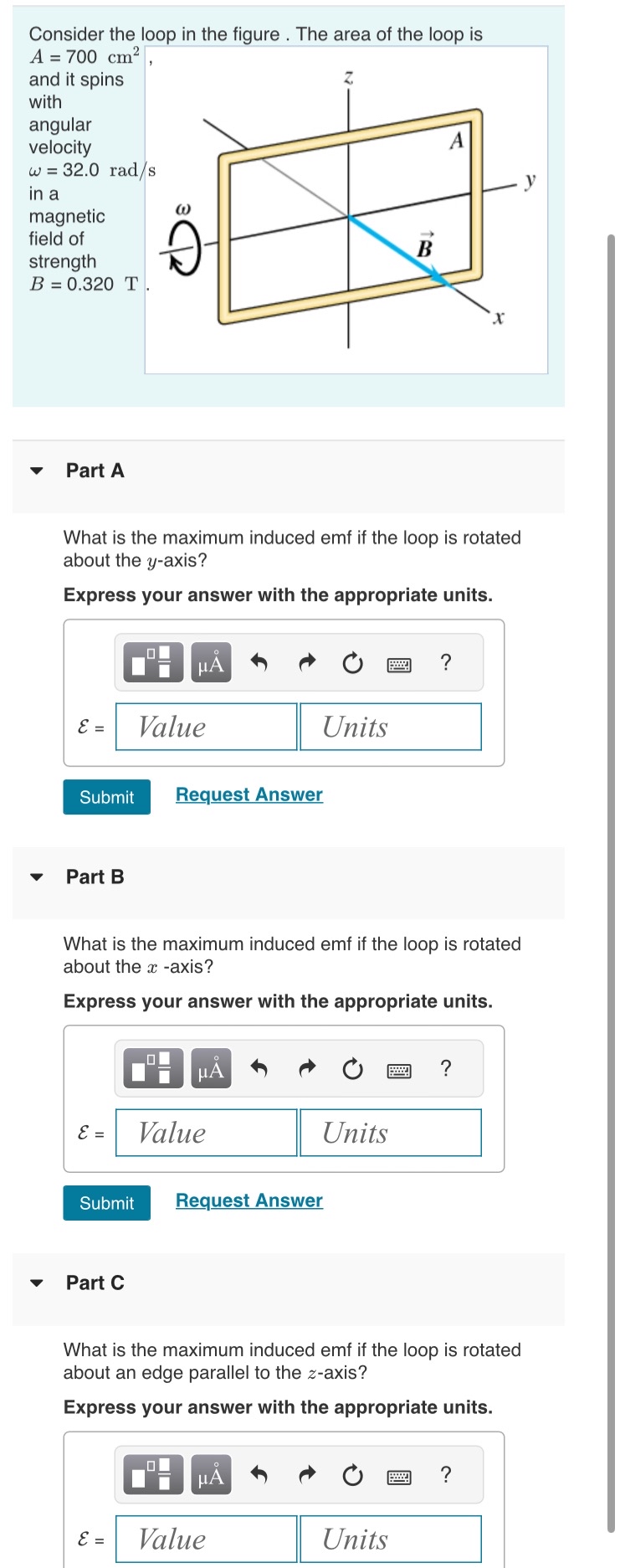The width and height of the screenshot is (620, 1568).
Task: Click the help question mark in Part B toolbar
Action: pyautogui.click(x=446, y=1067)
